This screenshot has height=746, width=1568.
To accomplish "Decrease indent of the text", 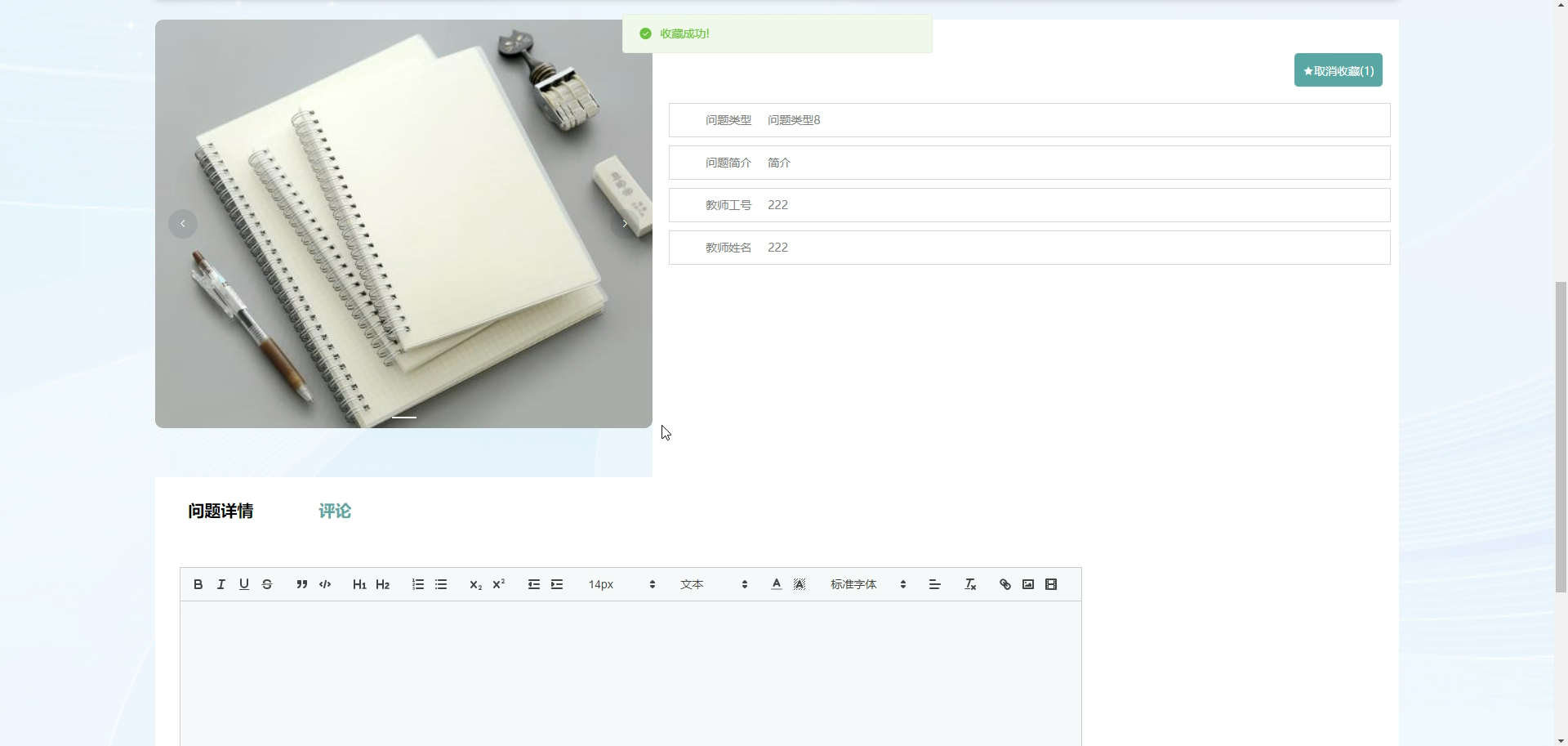I will pos(533,584).
